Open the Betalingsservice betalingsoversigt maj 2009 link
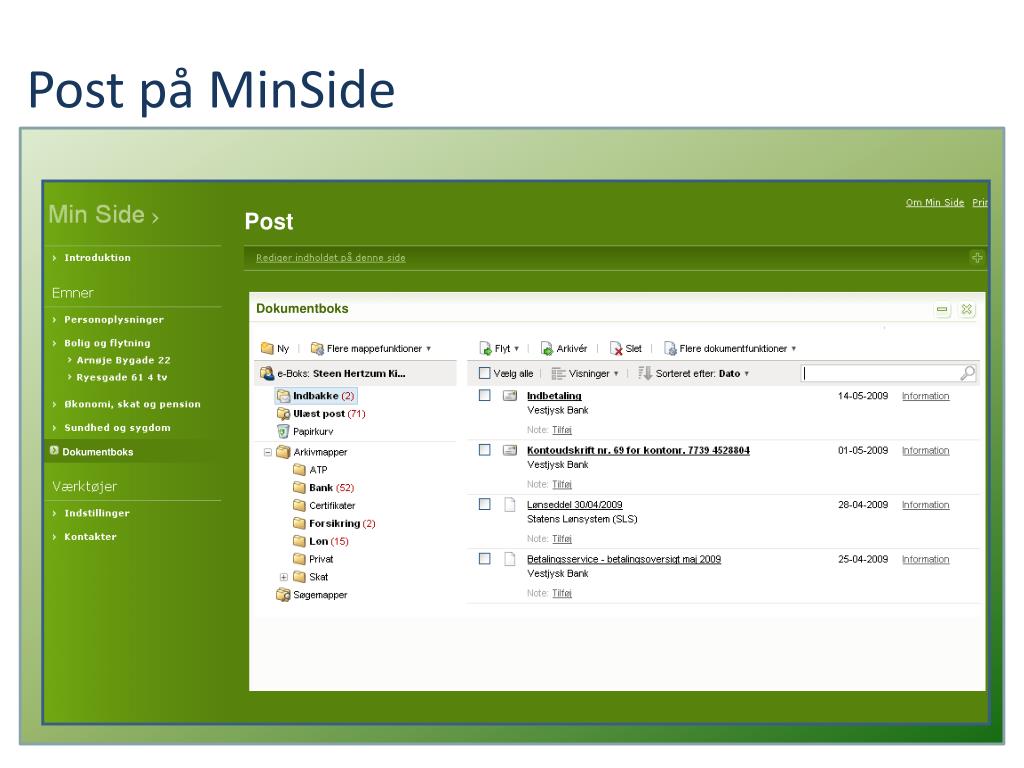Viewport: 1024px width, 768px height. click(624, 559)
